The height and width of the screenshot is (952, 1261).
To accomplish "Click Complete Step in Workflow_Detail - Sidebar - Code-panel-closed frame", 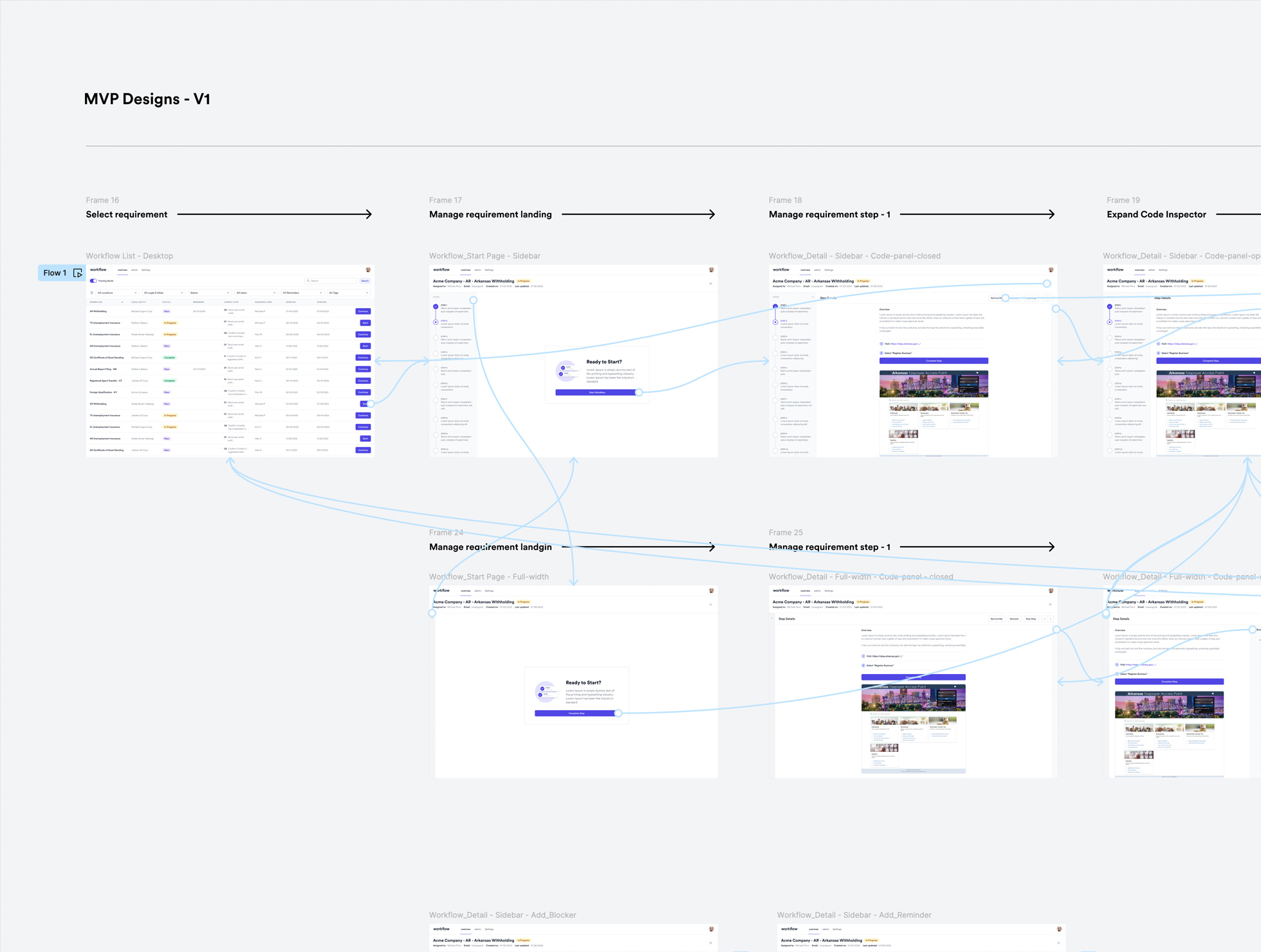I will coord(933,361).
